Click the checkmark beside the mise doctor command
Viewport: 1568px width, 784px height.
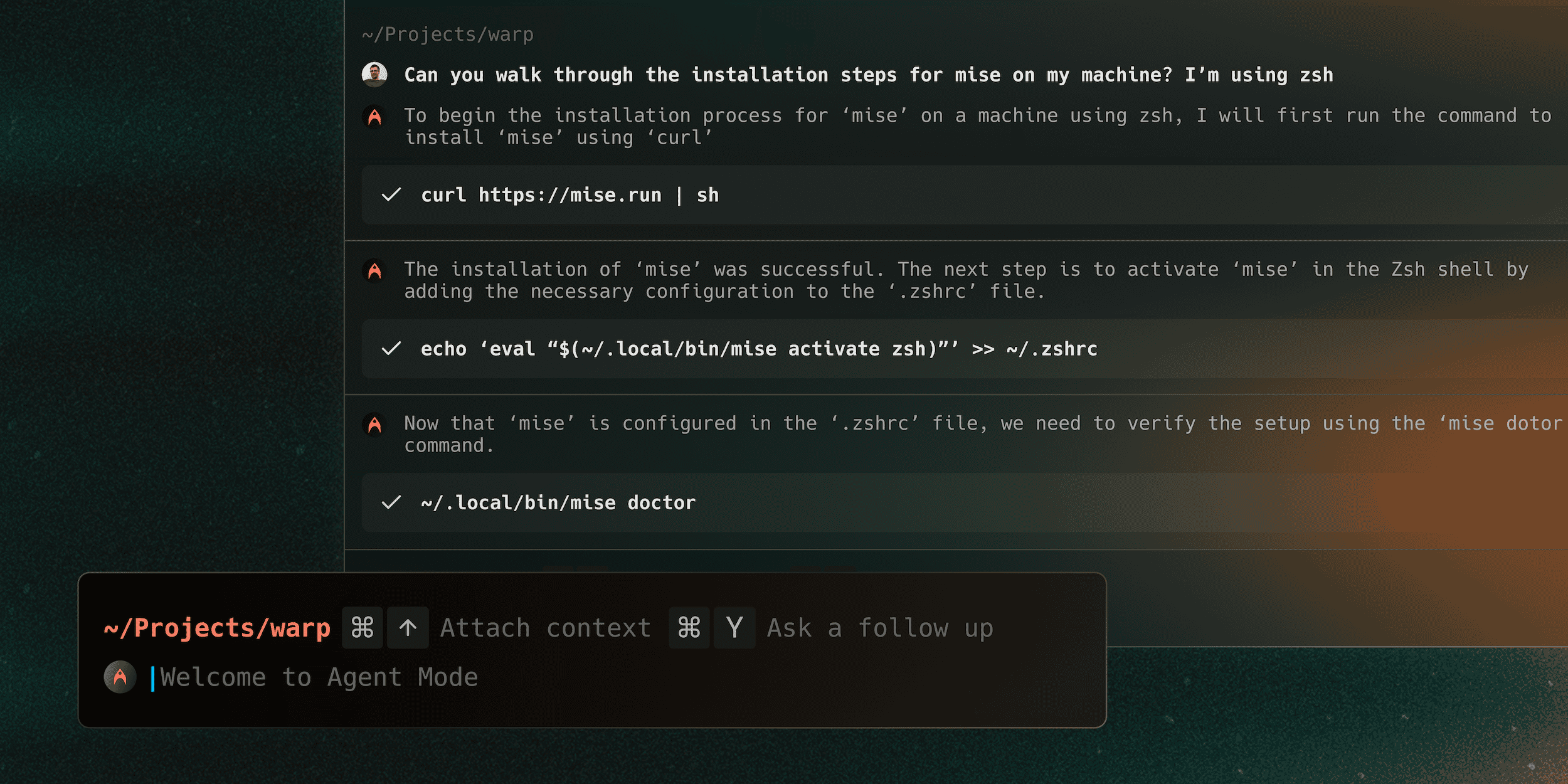click(x=392, y=502)
